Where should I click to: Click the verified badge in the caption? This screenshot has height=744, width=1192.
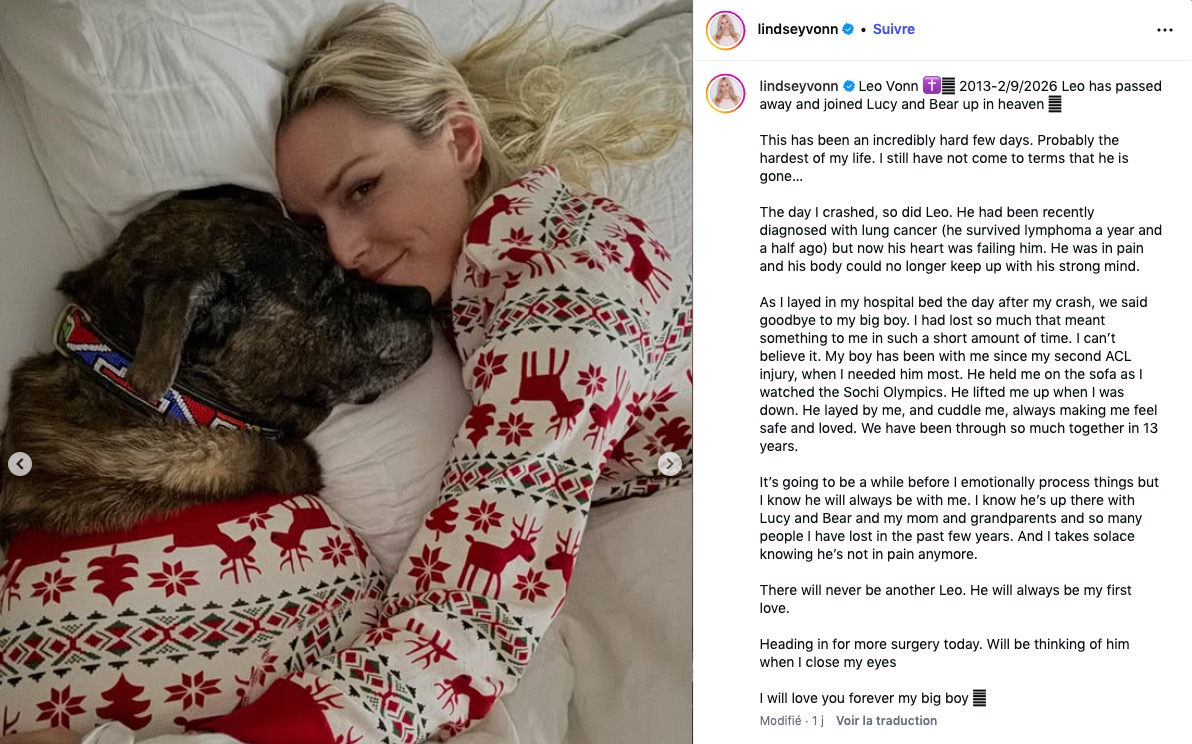coord(848,86)
